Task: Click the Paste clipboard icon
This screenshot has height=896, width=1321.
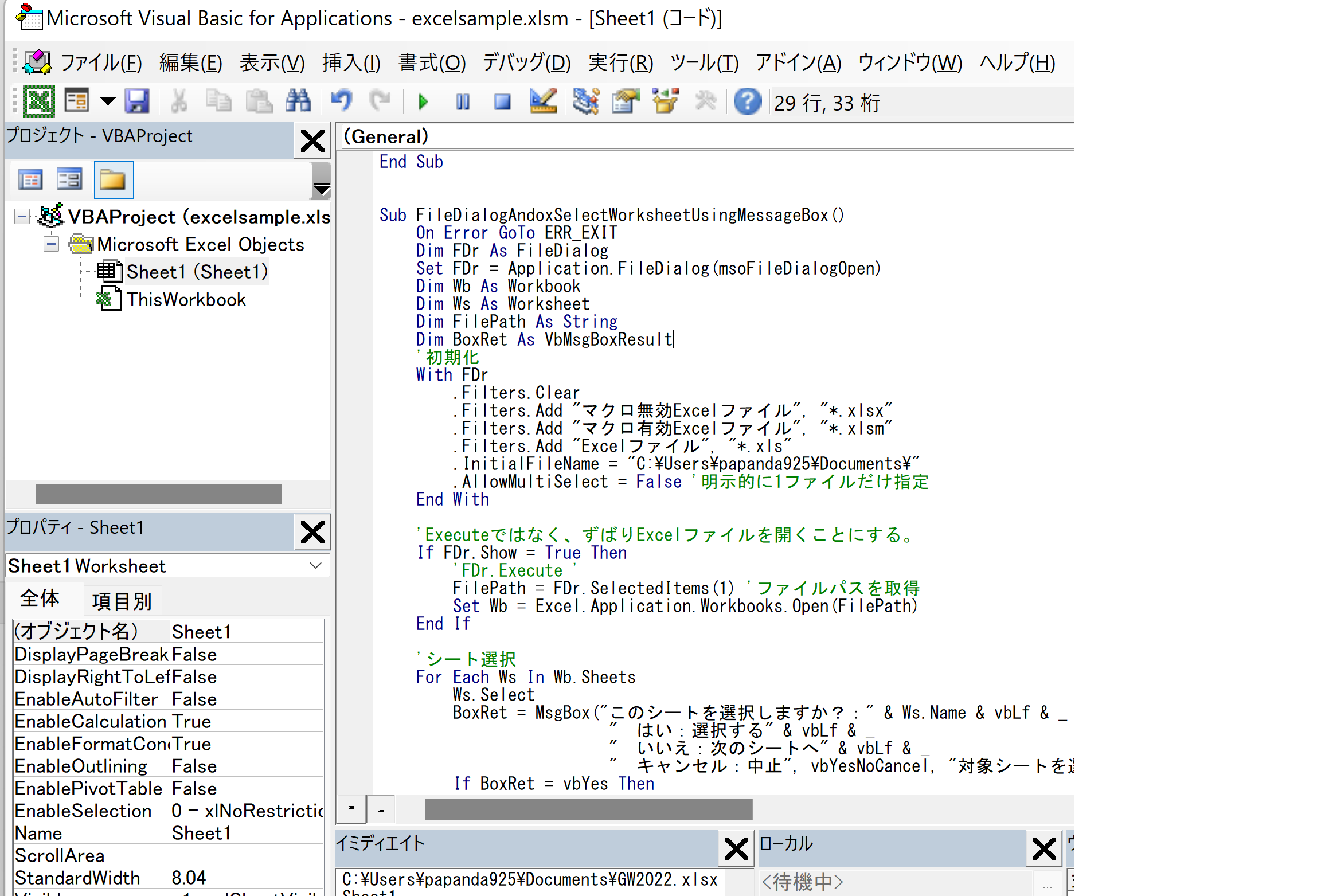Action: point(259,102)
